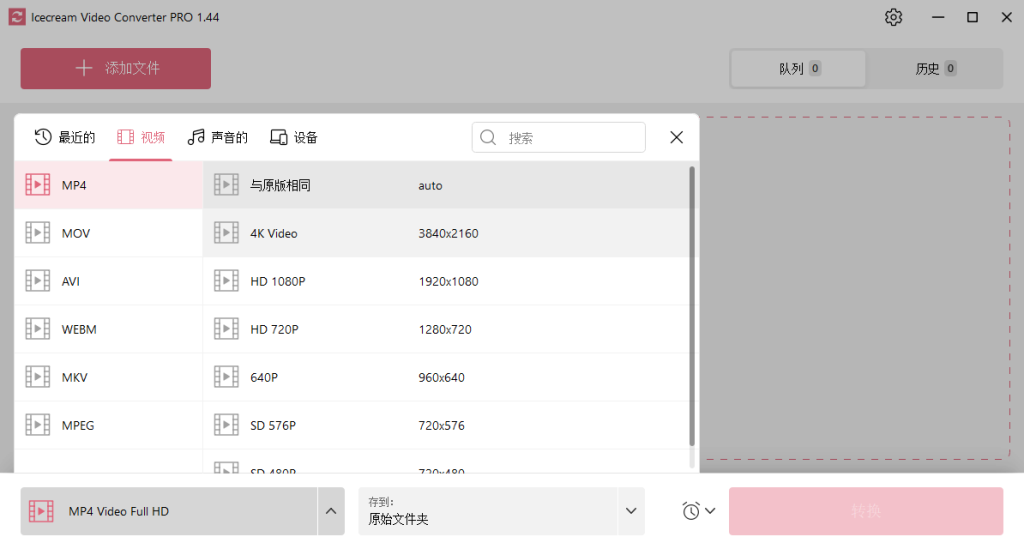
Task: Click the icon beside HD 1080P
Action: coord(227,281)
